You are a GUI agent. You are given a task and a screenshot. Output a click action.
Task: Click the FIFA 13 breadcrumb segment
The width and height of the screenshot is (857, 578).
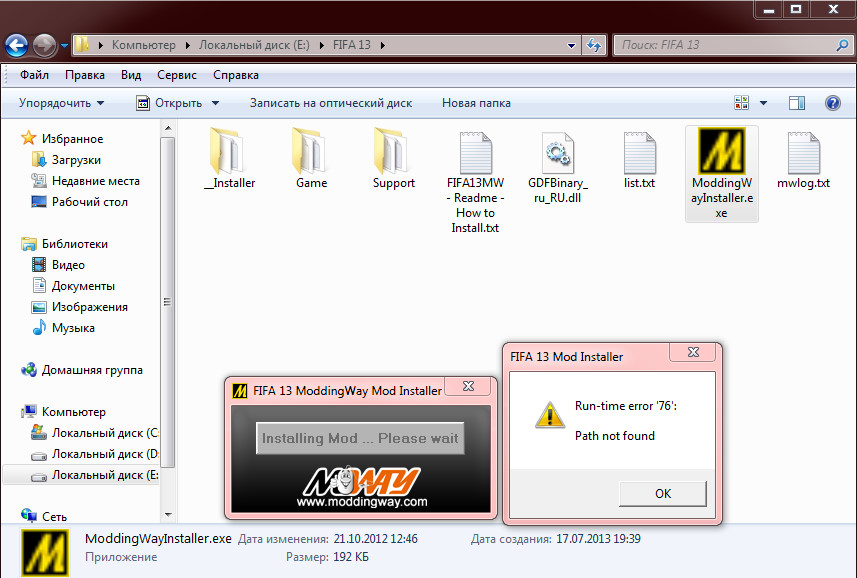351,45
